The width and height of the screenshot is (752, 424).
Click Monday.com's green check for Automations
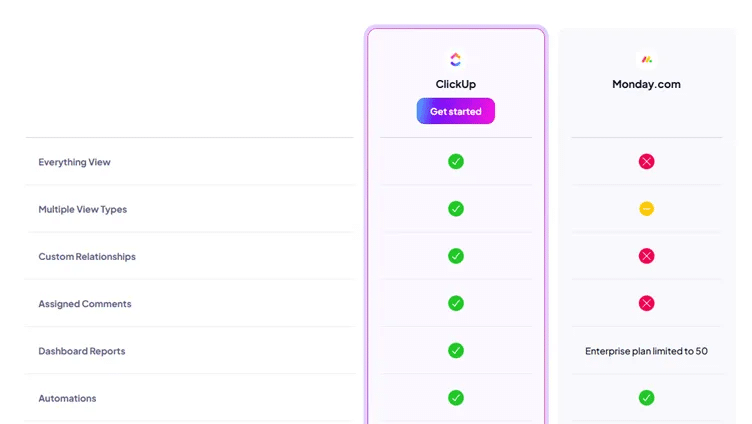click(x=646, y=398)
